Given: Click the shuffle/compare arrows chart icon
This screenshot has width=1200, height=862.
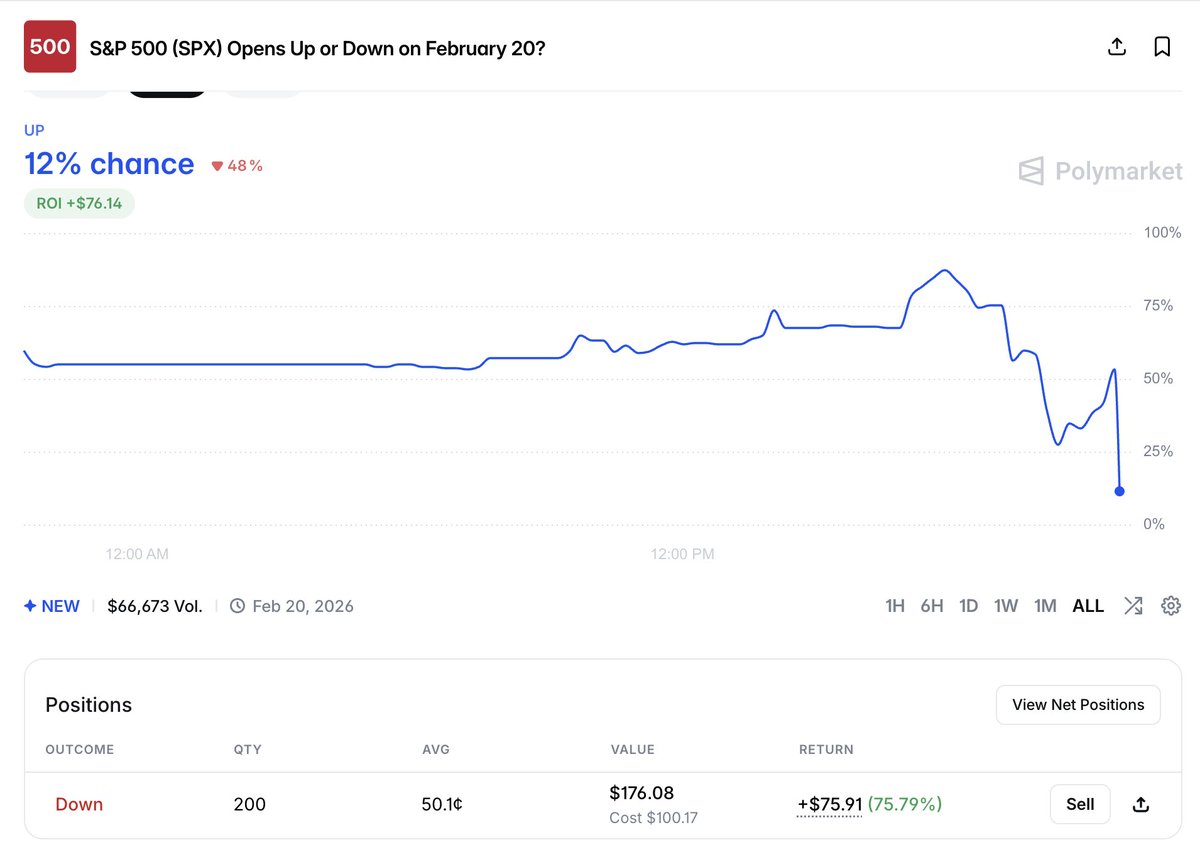Looking at the screenshot, I should coord(1133,605).
